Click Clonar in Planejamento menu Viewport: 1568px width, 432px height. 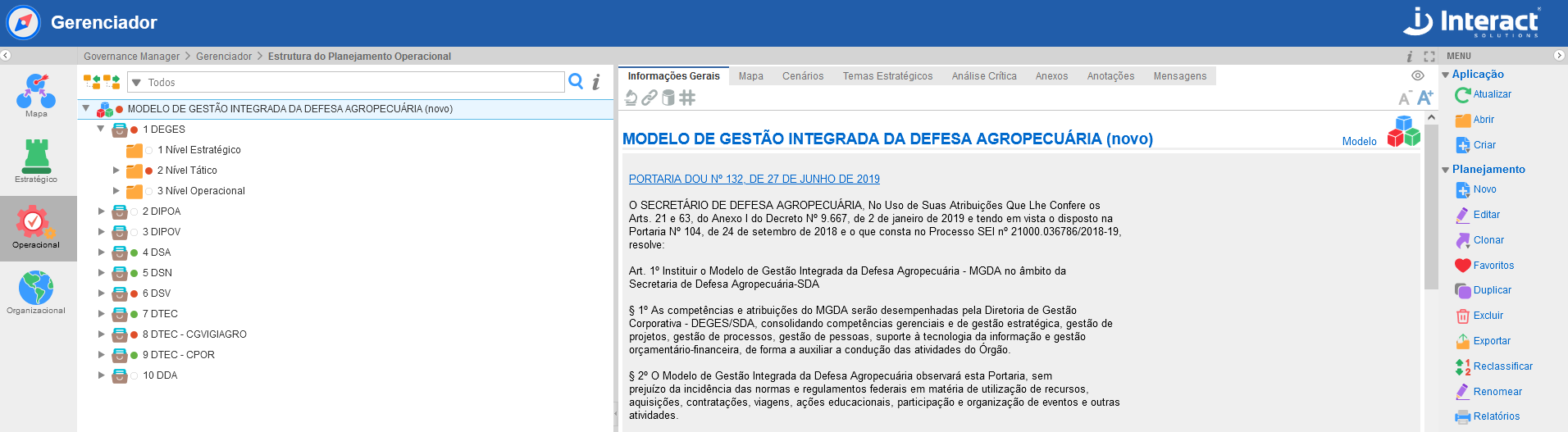[1488, 240]
